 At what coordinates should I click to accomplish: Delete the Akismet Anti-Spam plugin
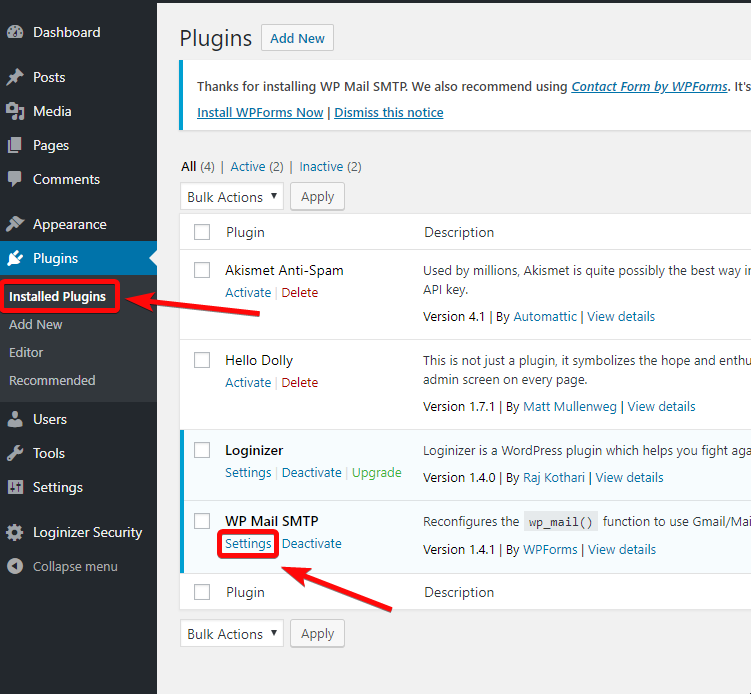[x=299, y=292]
